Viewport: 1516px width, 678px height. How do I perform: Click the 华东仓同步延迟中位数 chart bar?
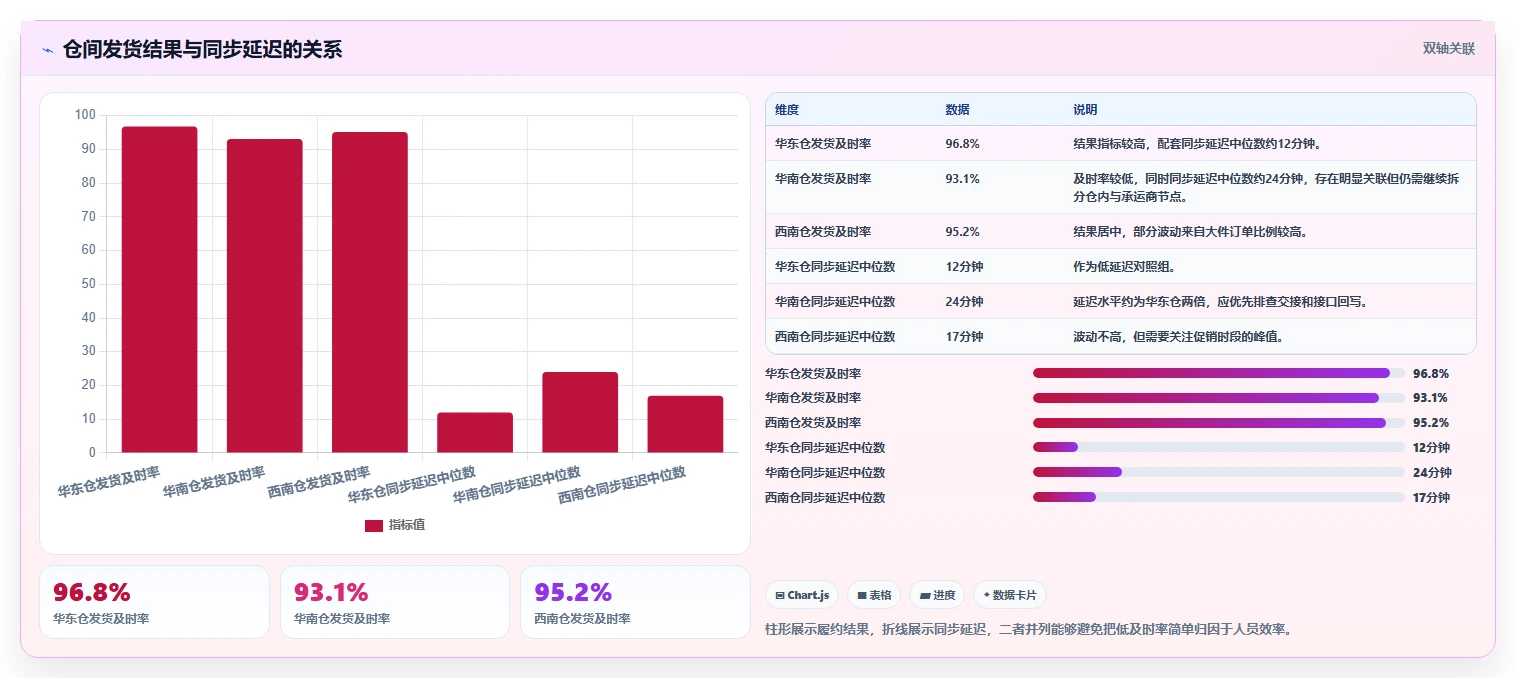click(475, 432)
